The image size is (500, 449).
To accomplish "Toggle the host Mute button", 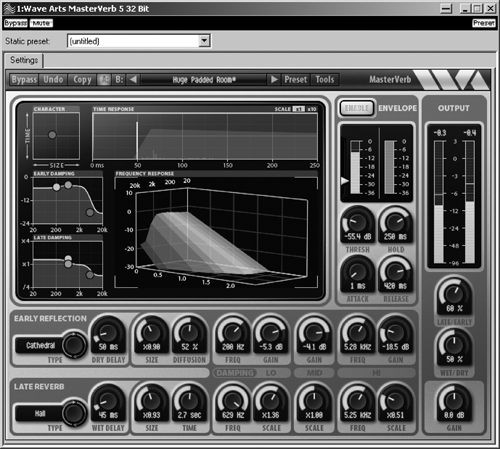I will [41, 23].
